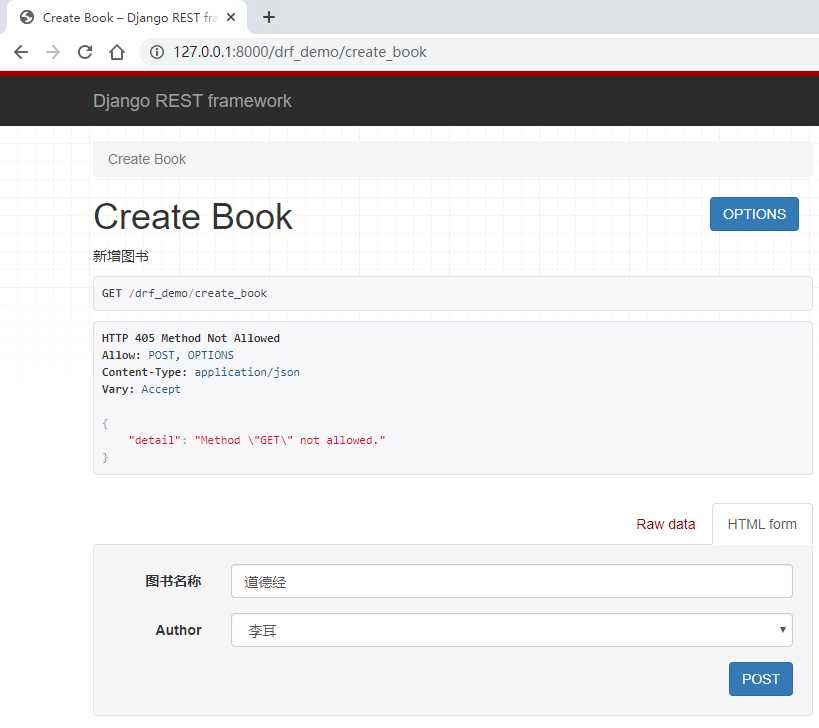Click the browser forward arrow
The width and height of the screenshot is (819, 728).
[53, 52]
